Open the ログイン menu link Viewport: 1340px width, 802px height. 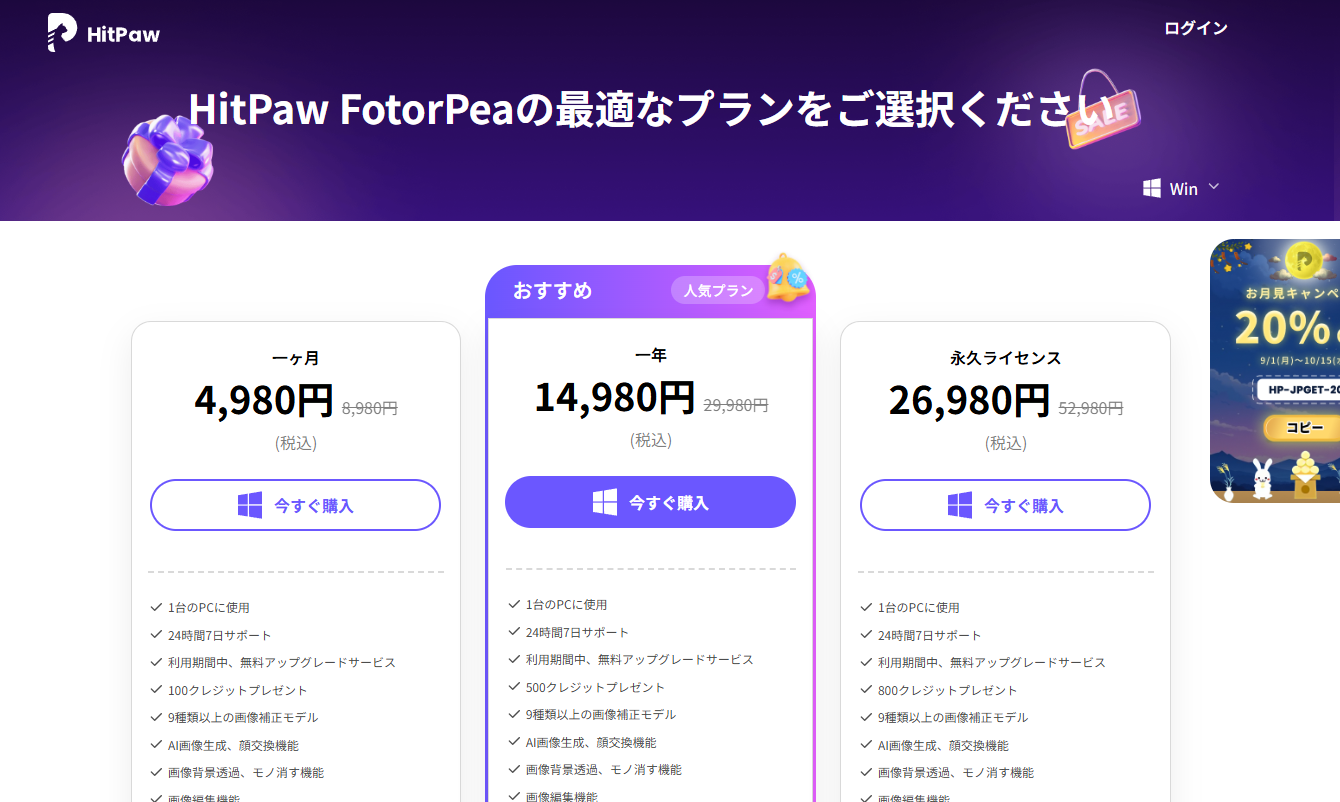point(1195,28)
